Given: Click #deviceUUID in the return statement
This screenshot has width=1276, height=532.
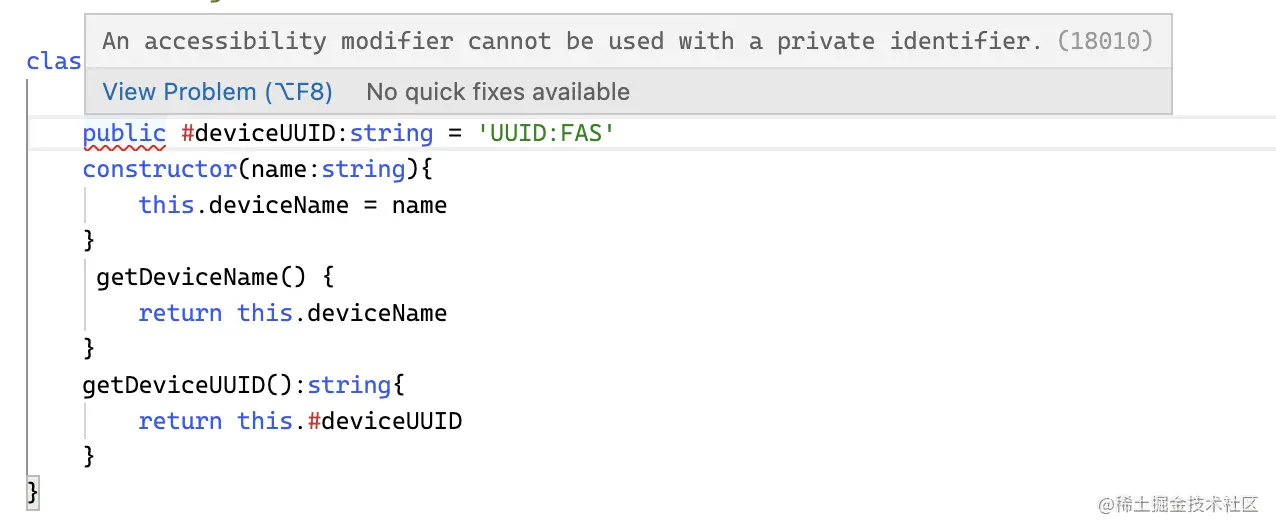Looking at the screenshot, I should click(384, 421).
